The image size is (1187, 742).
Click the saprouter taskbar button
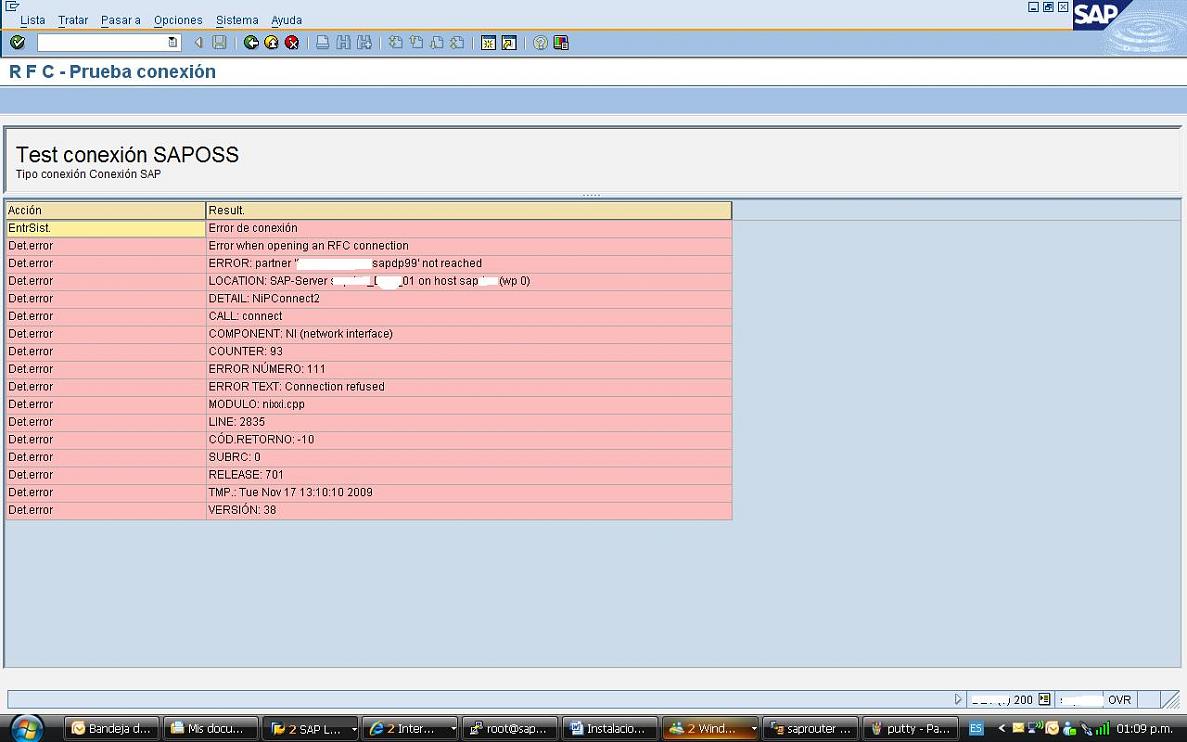pos(808,729)
